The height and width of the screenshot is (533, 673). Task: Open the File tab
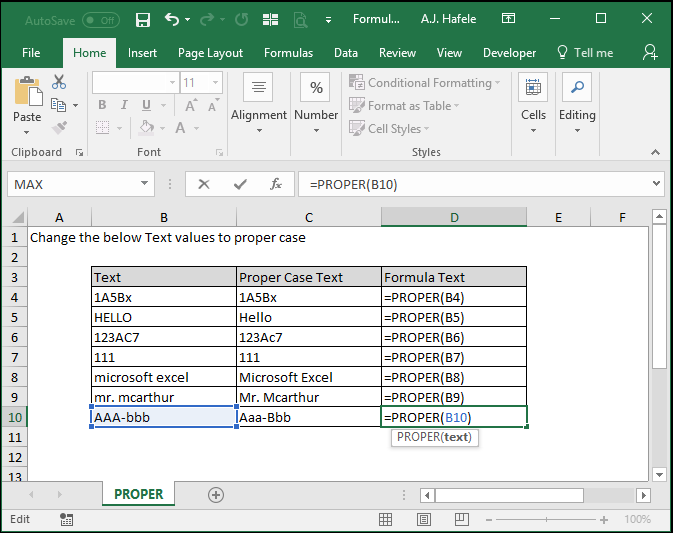point(31,53)
